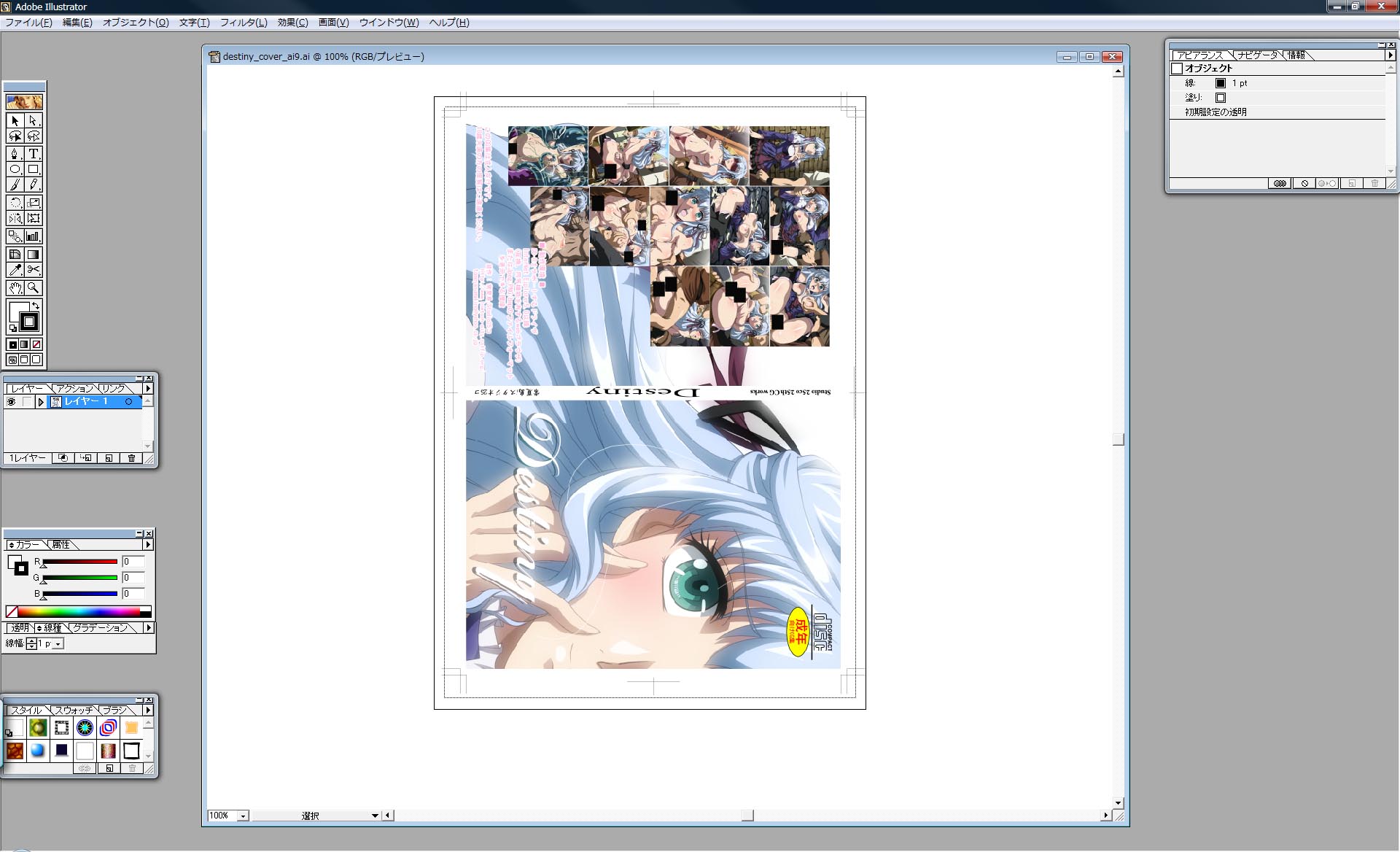Select the Pencil tool
This screenshot has height=852, width=1400.
[34, 185]
